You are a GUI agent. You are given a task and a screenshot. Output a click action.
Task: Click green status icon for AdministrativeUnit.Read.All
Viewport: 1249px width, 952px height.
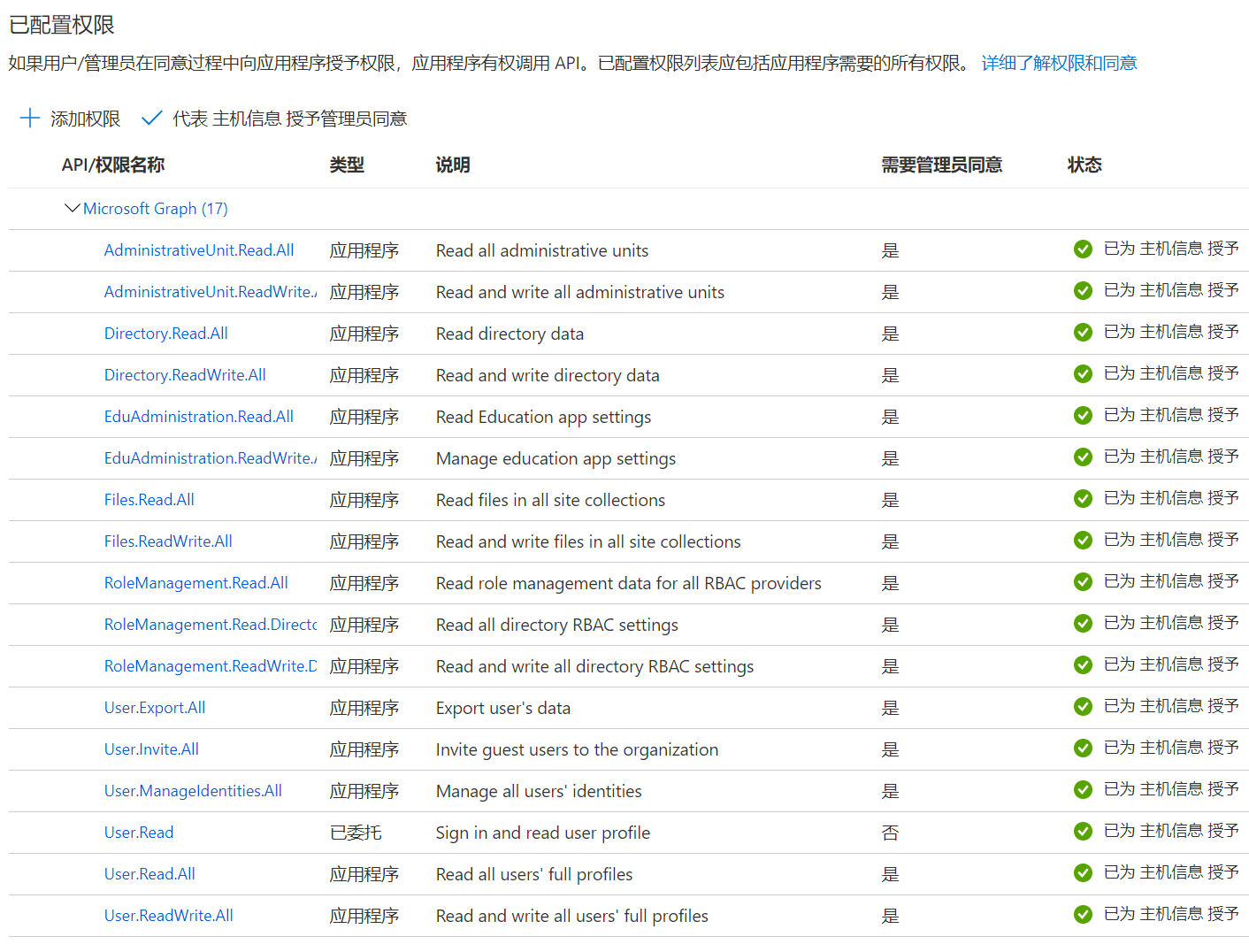(1083, 250)
